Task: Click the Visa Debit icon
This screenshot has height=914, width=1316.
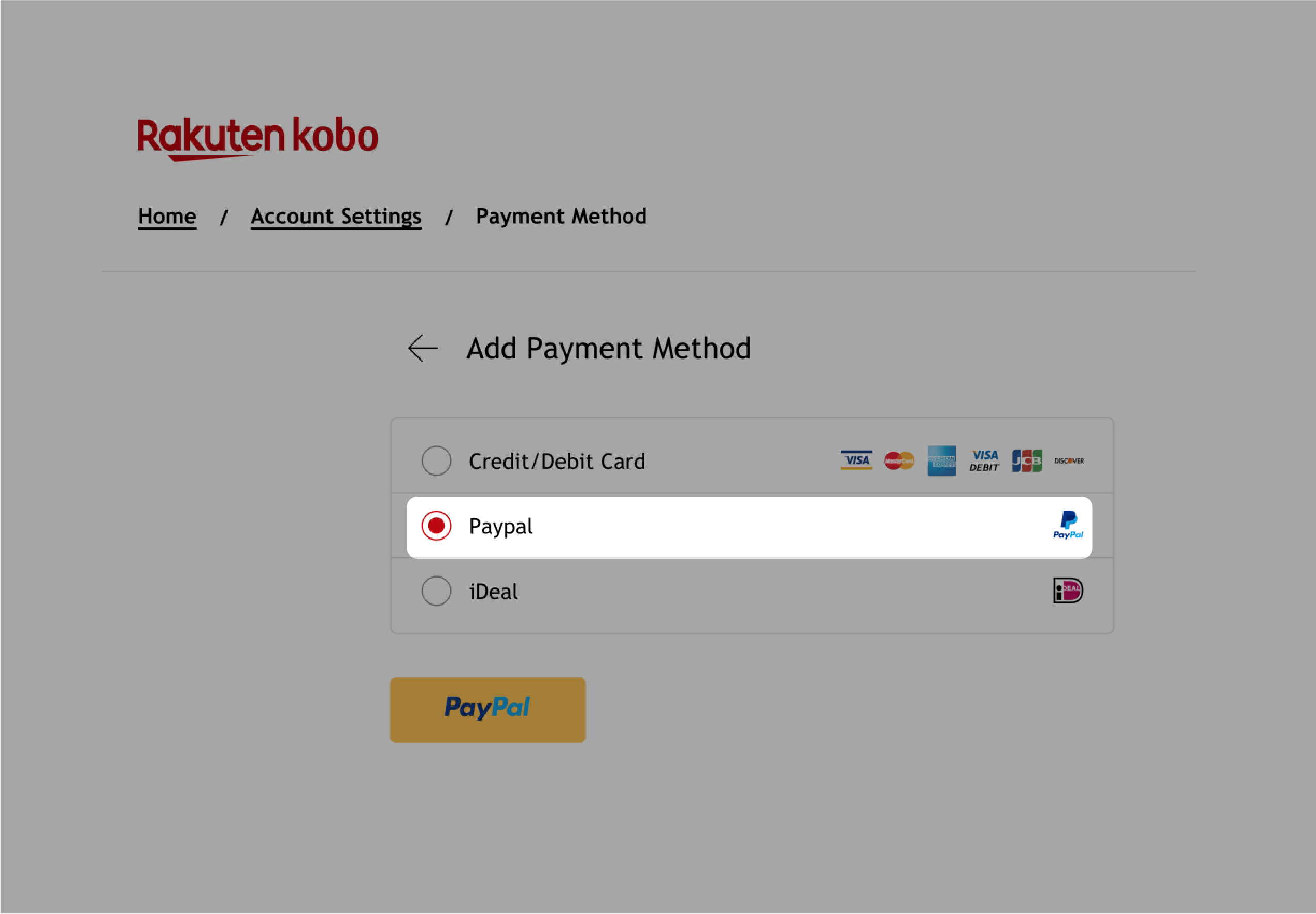Action: [982, 460]
